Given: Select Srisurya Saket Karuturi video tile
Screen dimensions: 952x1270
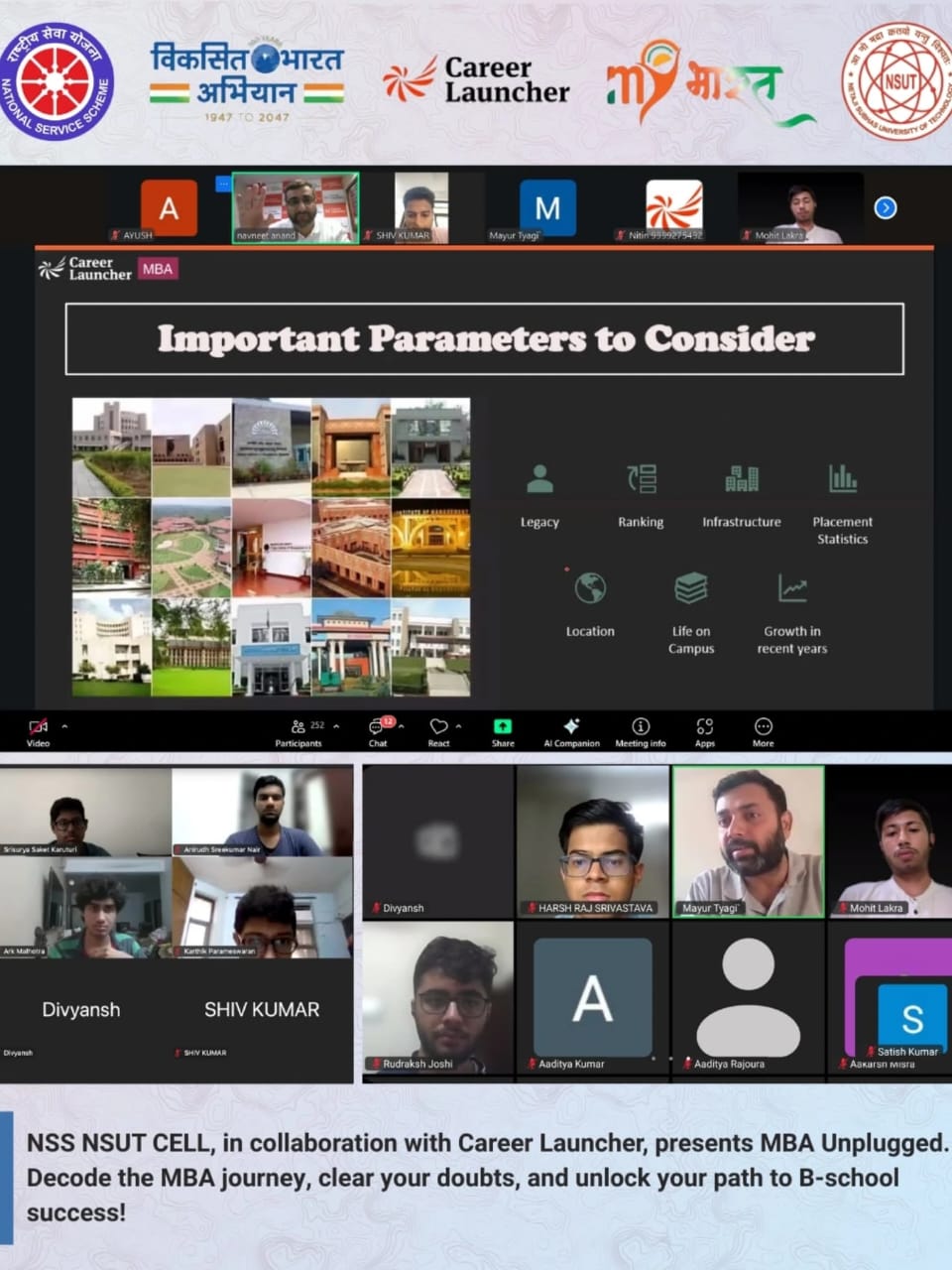Looking at the screenshot, I should click(x=85, y=813).
